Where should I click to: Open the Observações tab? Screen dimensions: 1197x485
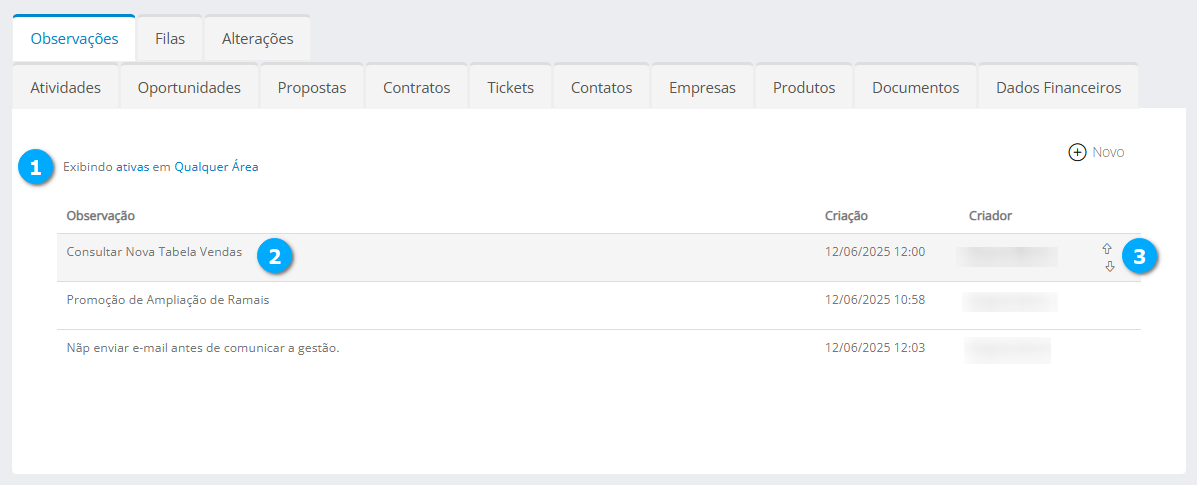pos(75,39)
